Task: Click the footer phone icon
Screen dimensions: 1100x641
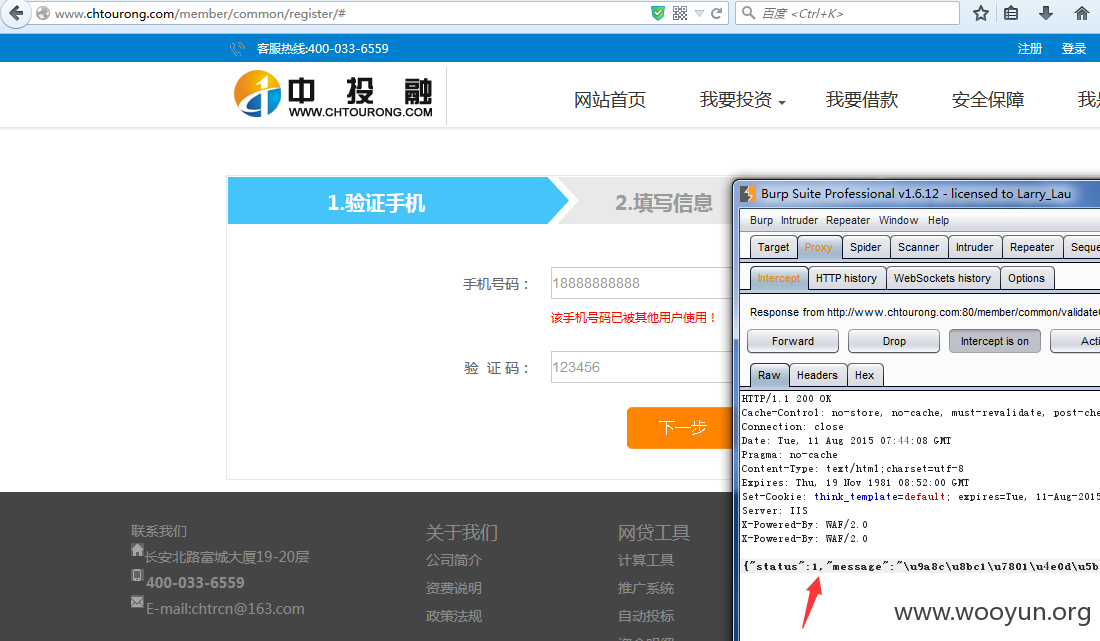Action: [x=137, y=575]
